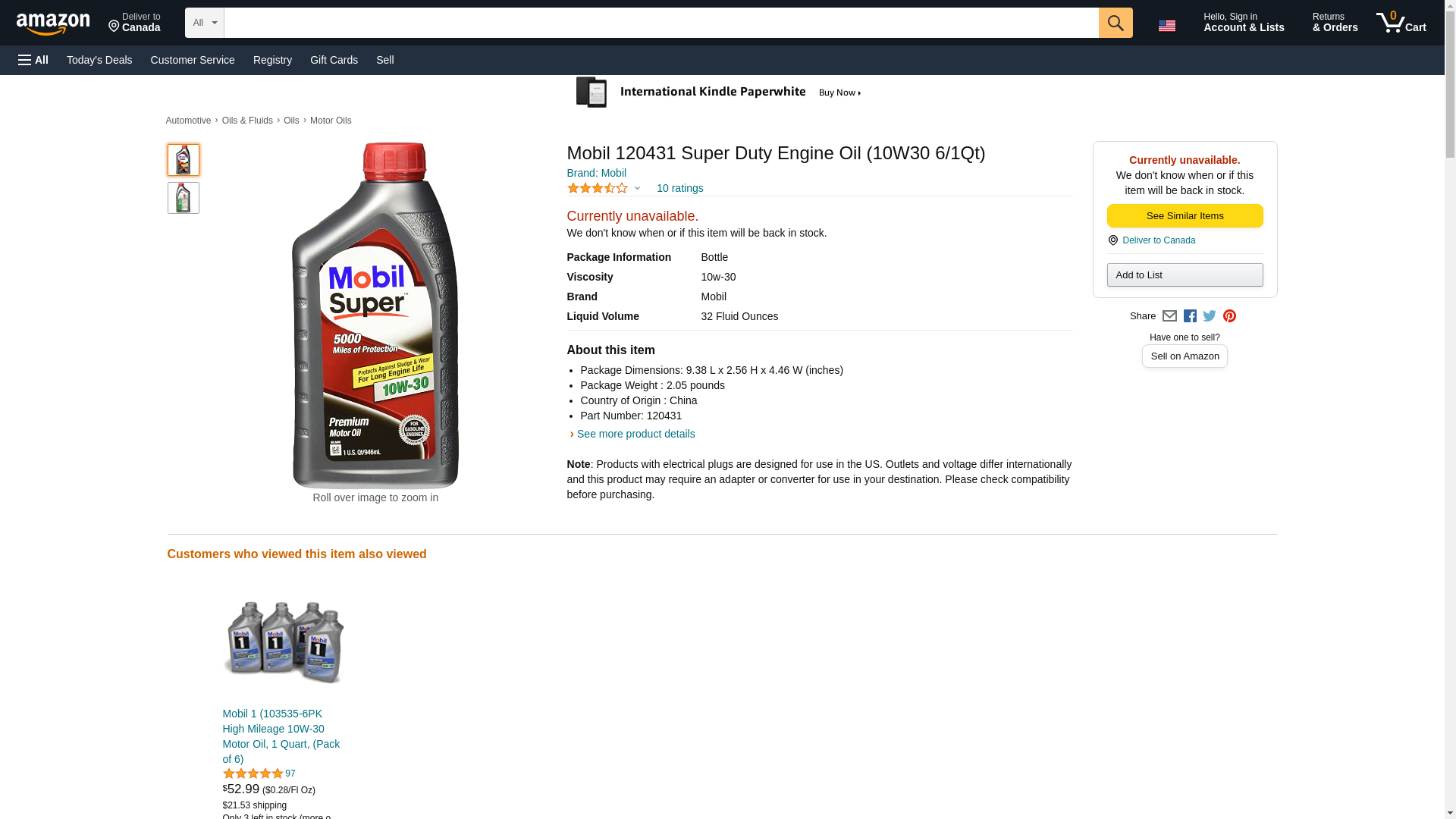This screenshot has width=1456, height=819.
Task: Click the magnifying glass search button
Action: pyautogui.click(x=1115, y=23)
